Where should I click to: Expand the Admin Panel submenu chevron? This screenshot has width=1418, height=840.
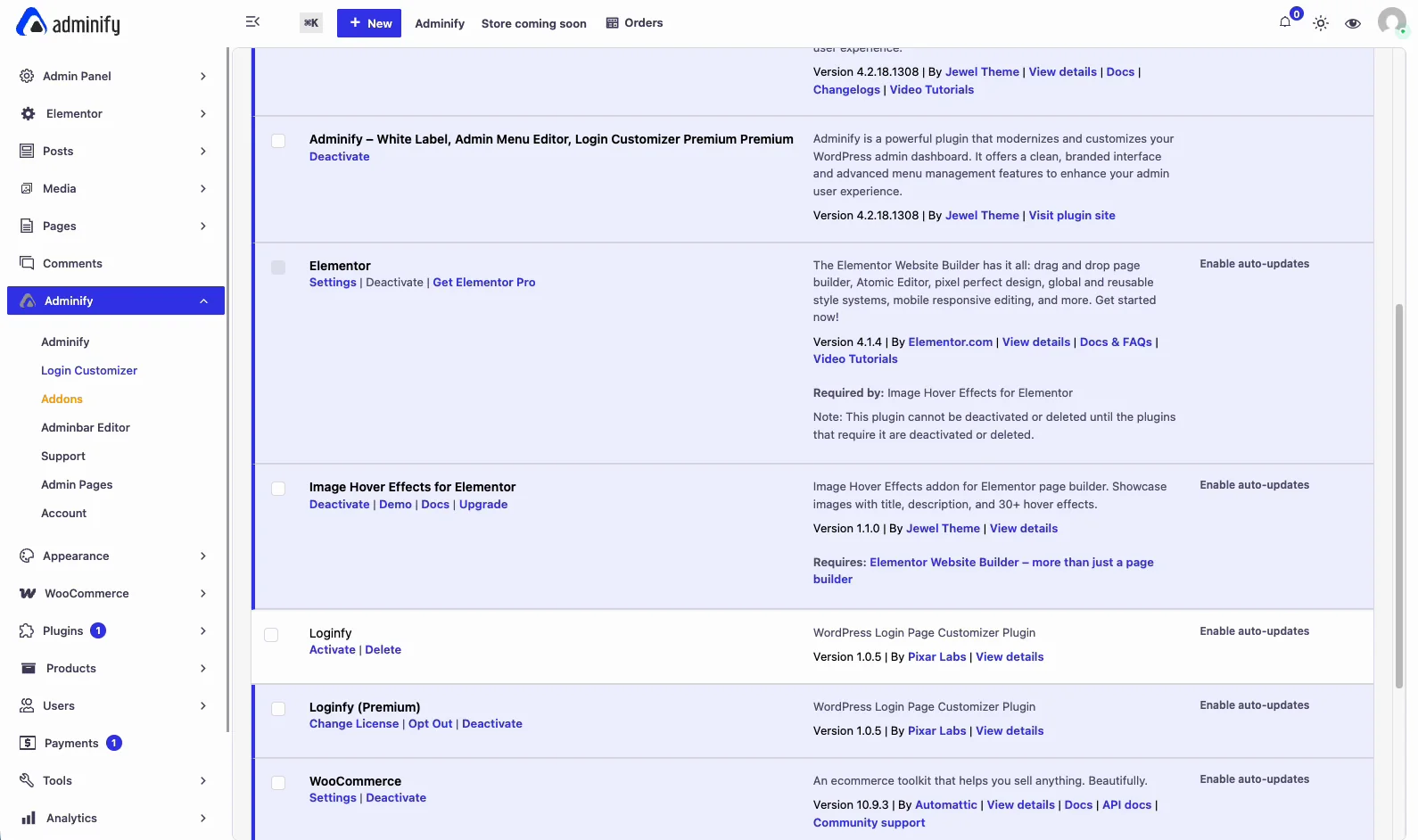pyautogui.click(x=203, y=76)
